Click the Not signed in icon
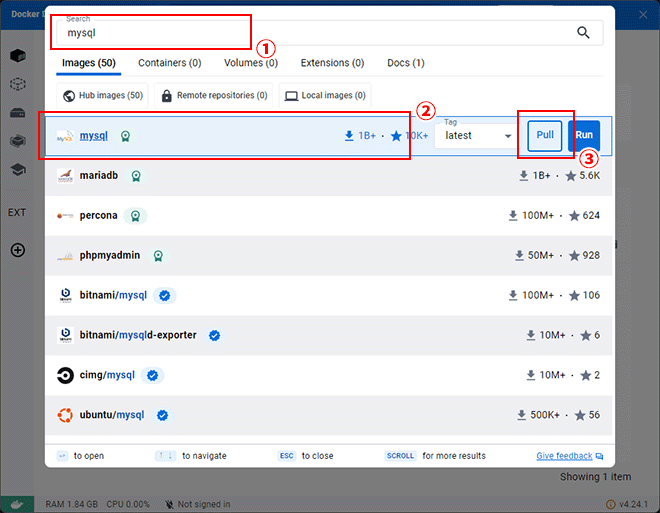 [169, 504]
